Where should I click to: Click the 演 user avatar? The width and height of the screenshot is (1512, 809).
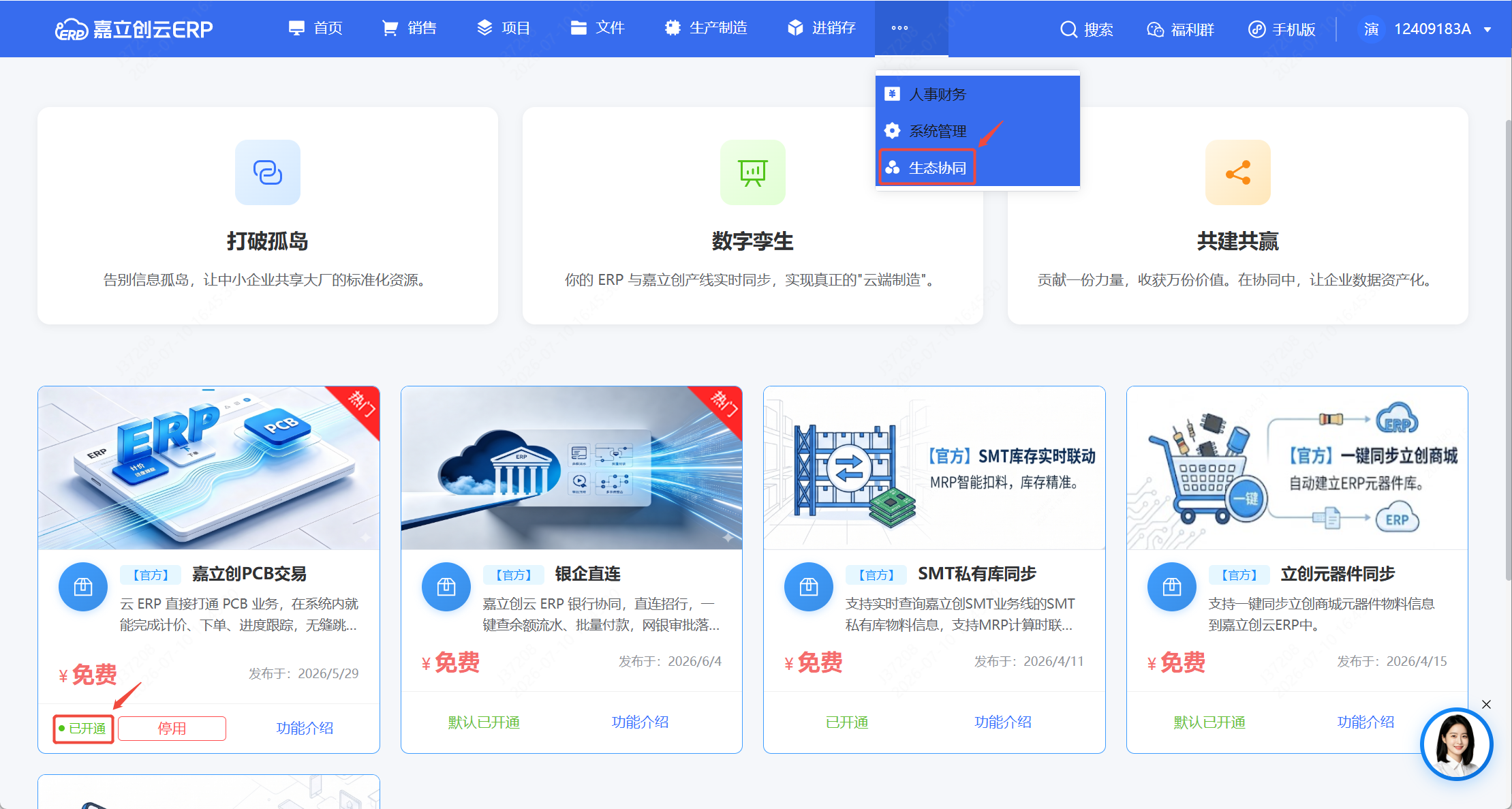[1371, 29]
